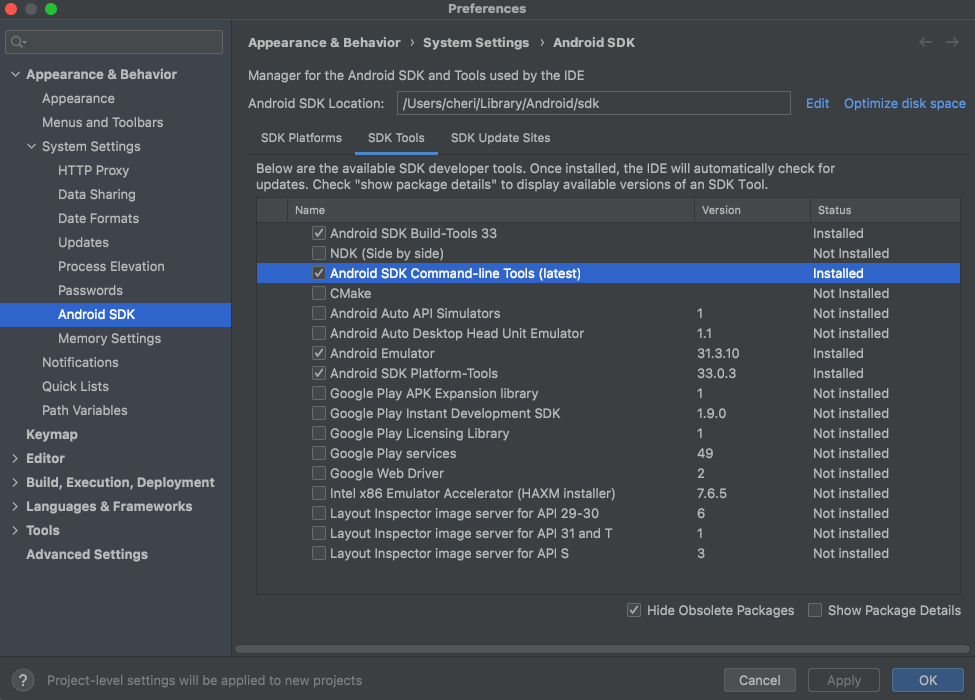This screenshot has width=975, height=700.
Task: Check Layout Inspector for API 29-30
Action: tap(319, 513)
